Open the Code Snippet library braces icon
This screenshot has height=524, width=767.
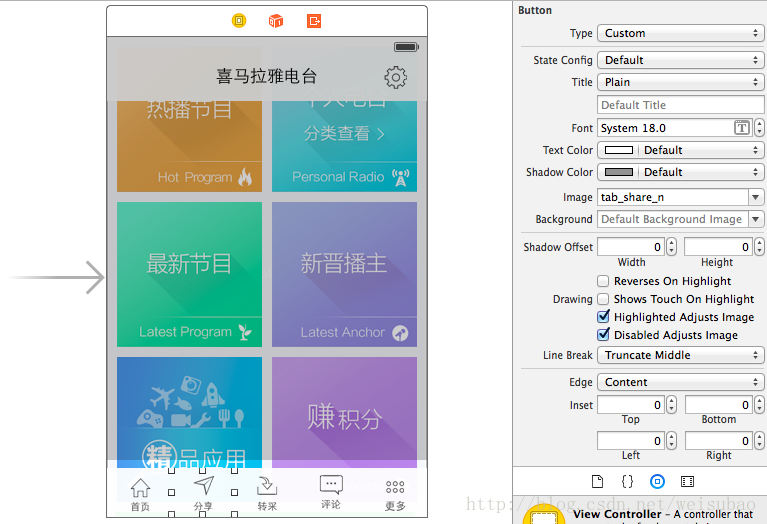pos(627,481)
